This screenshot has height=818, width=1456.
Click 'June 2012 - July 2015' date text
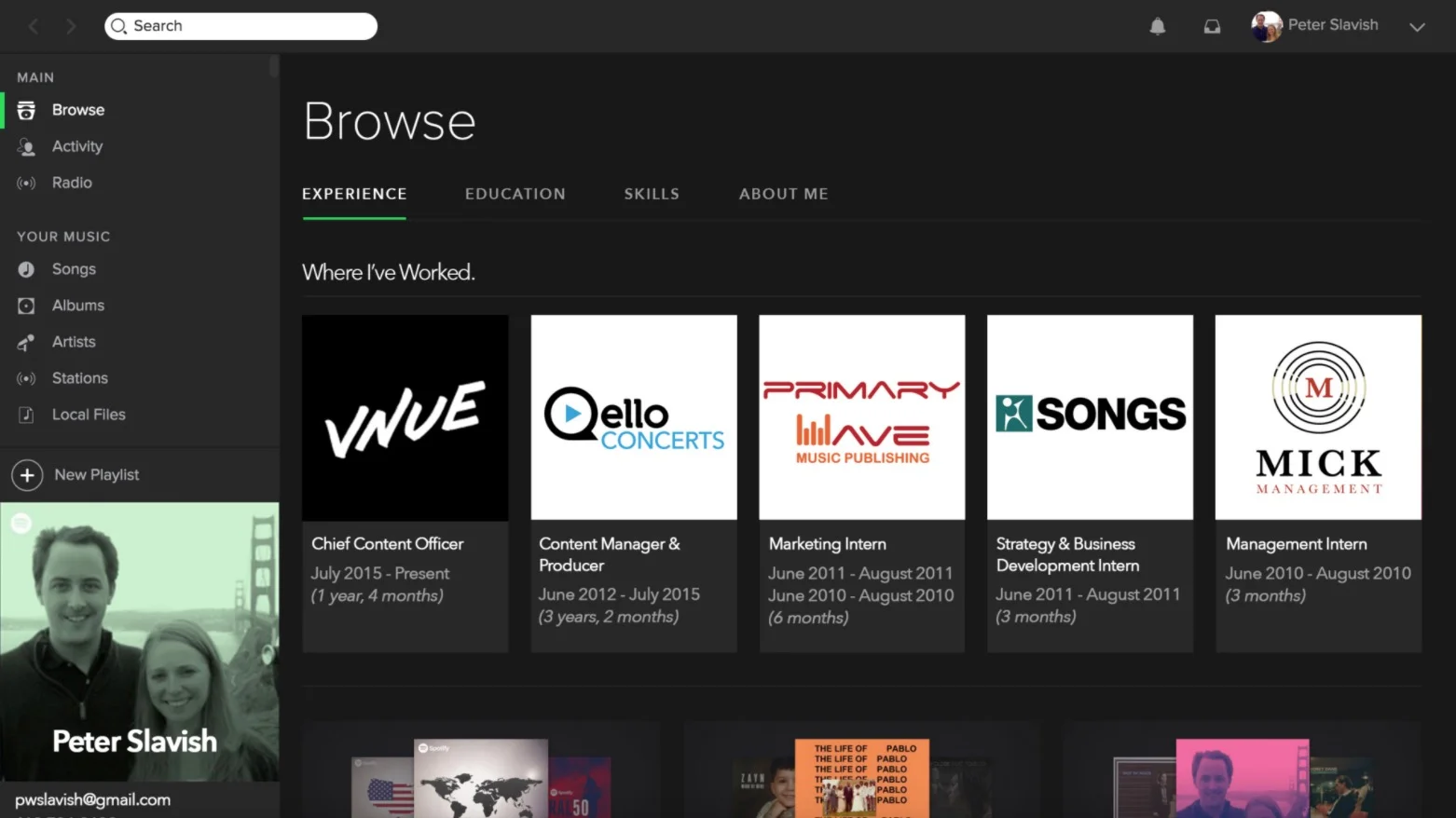click(619, 594)
